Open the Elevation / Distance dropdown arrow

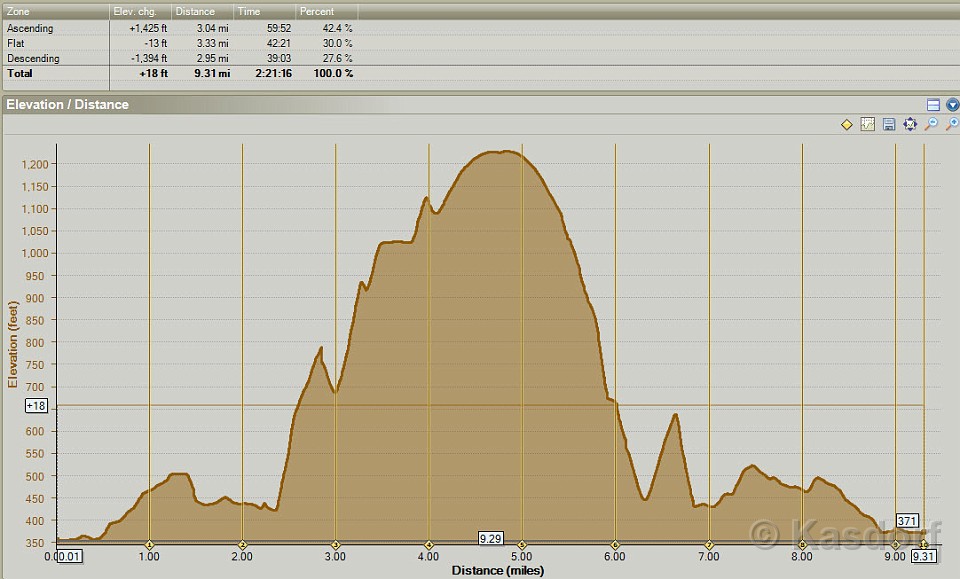[x=952, y=105]
